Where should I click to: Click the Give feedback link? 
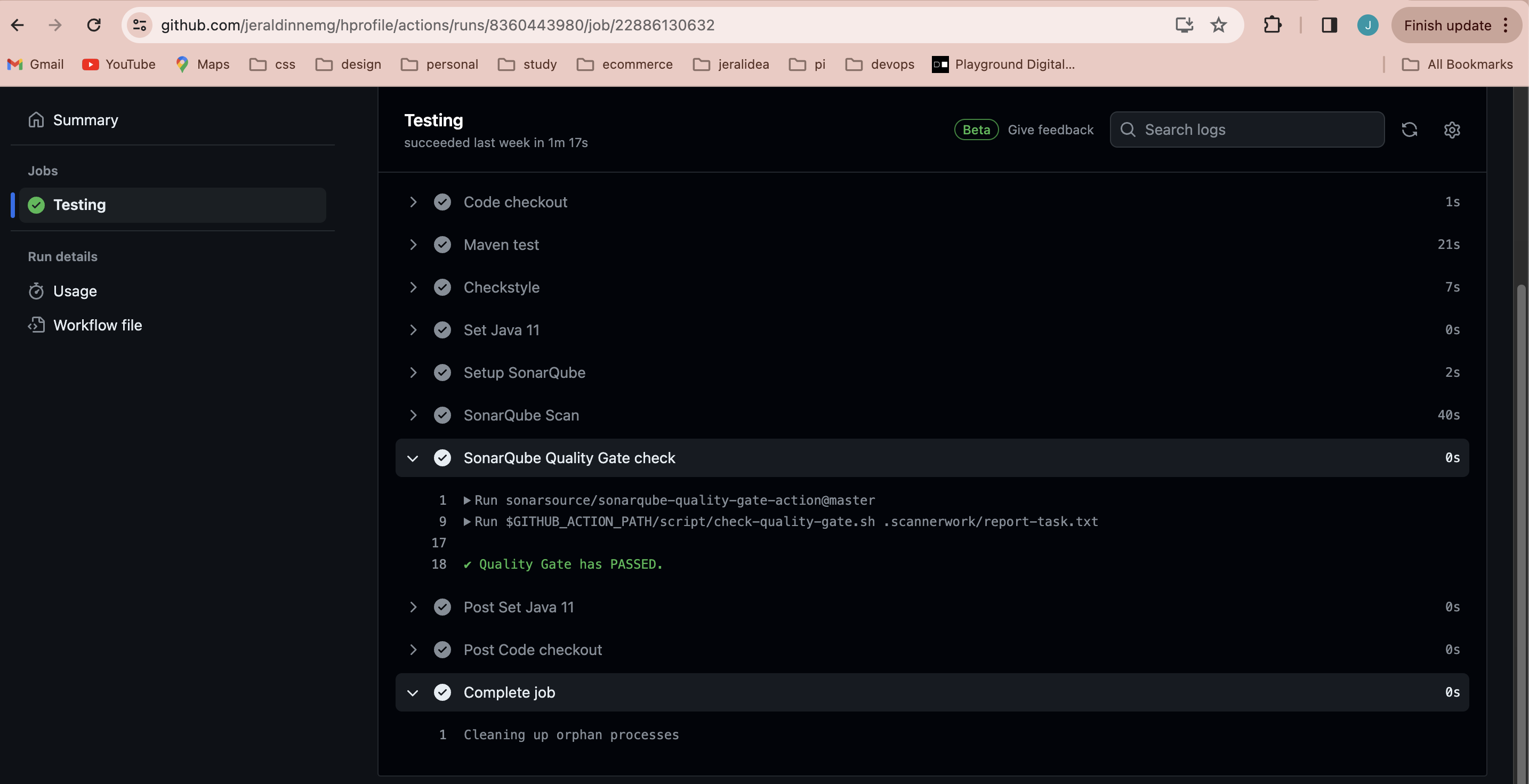pyautogui.click(x=1050, y=130)
